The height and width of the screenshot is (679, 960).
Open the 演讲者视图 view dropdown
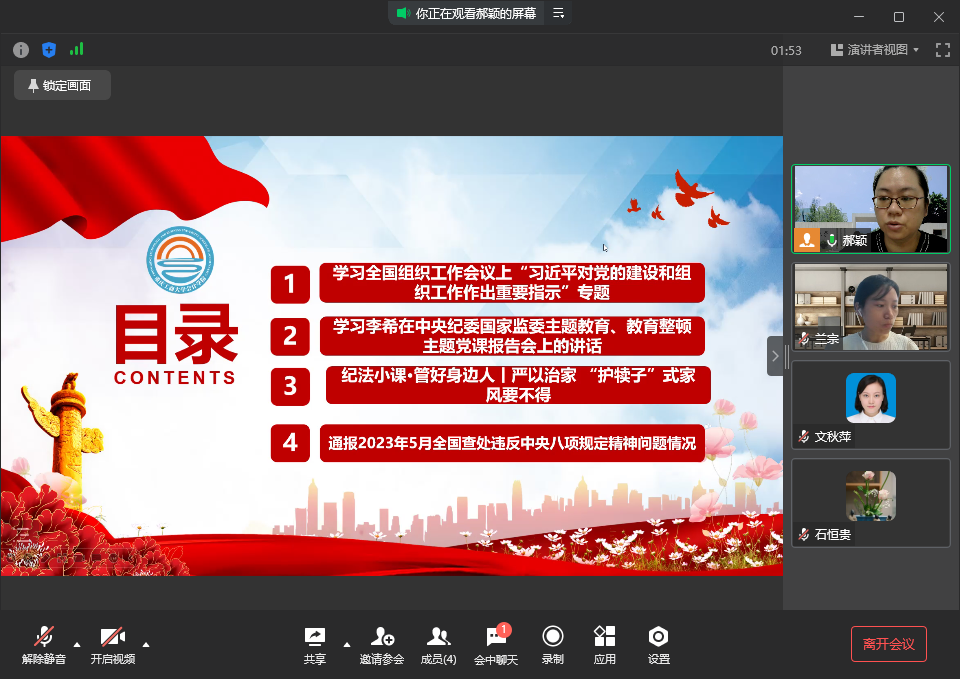875,49
